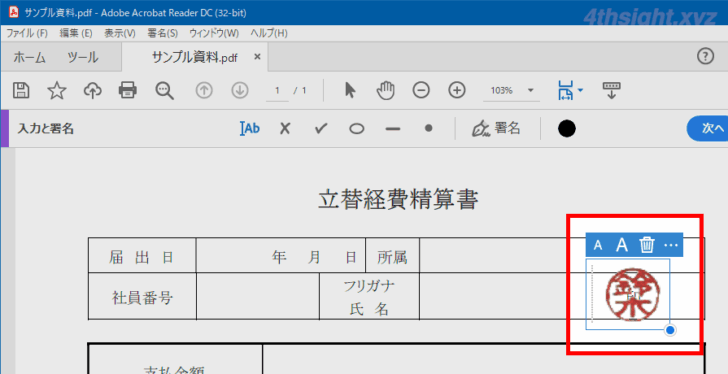Enlarge stamp with large A button
The width and height of the screenshot is (728, 374).
pos(622,245)
